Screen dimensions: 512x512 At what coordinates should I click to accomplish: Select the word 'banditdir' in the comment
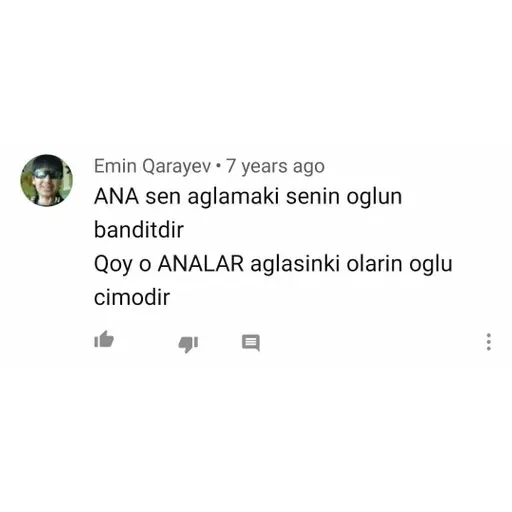point(139,230)
